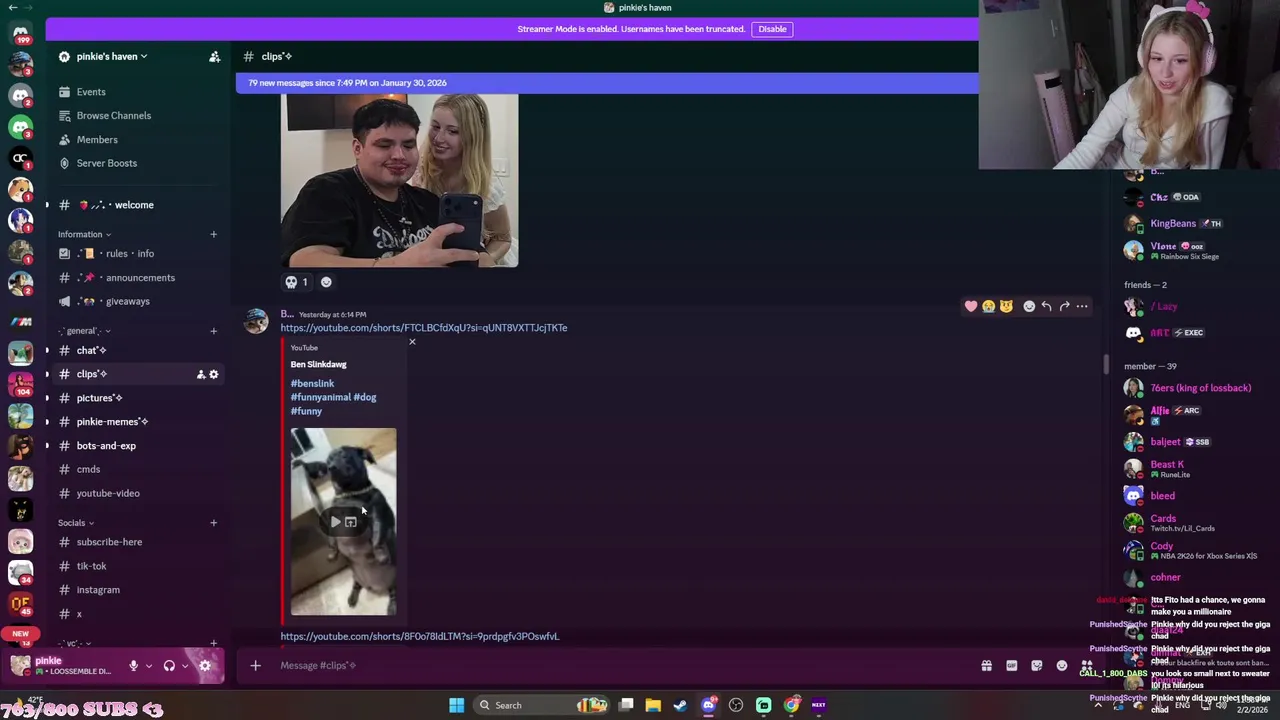Screen dimensions: 1280x720
Task: Open the GIF picker
Action: point(1011,666)
